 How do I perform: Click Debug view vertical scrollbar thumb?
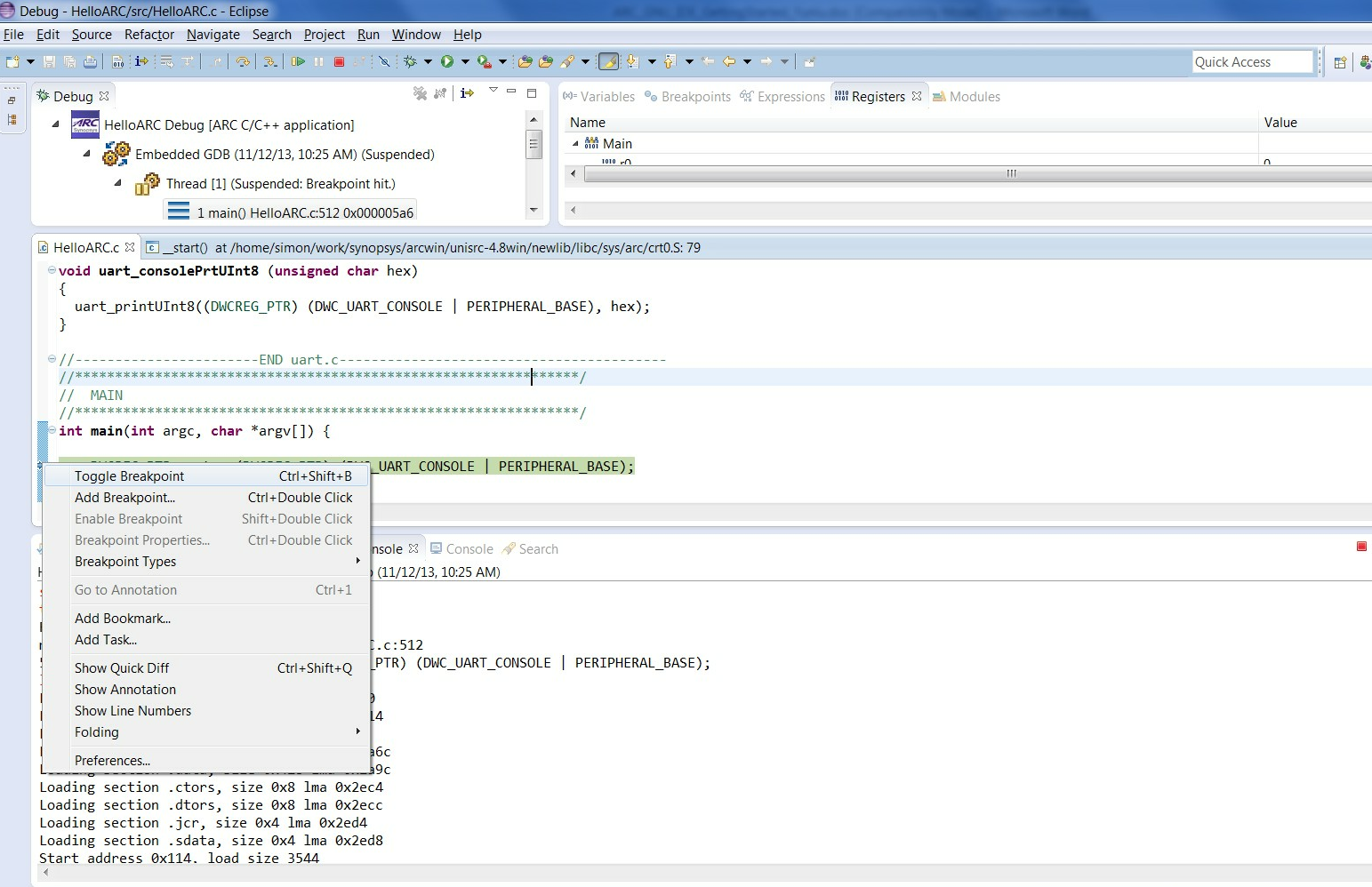pos(534,143)
